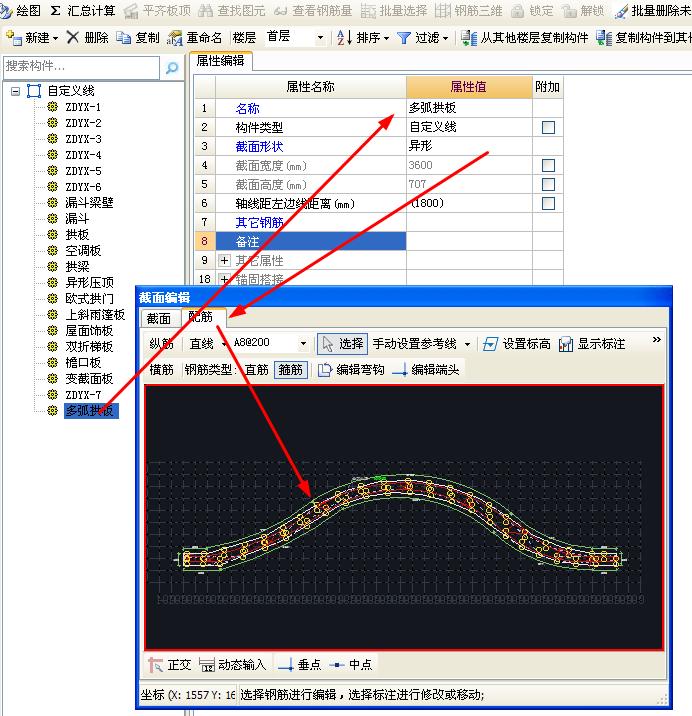
Task: Click the 过滤 filter funnel icon
Action: click(404, 38)
